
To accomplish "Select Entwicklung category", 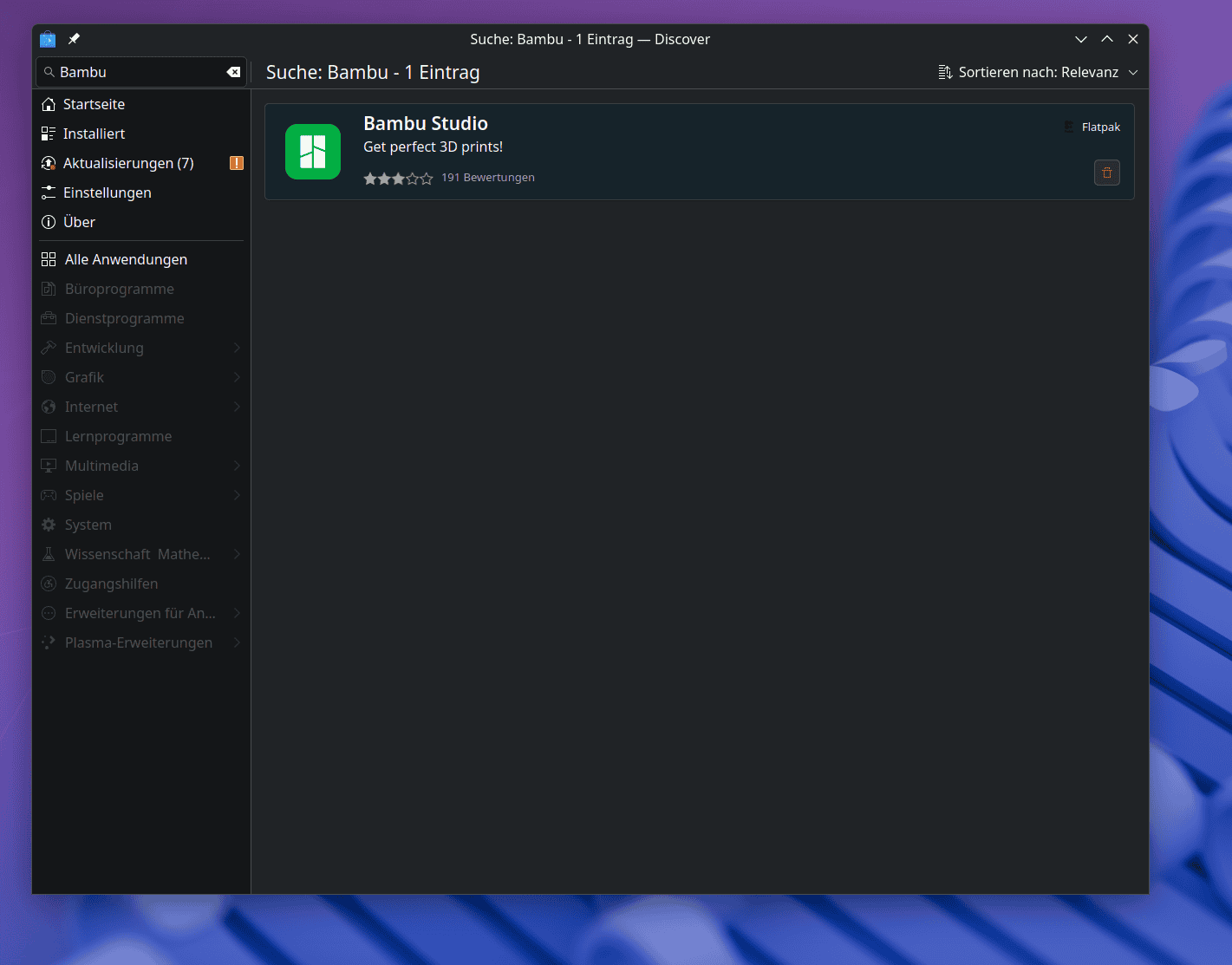I will coord(141,348).
